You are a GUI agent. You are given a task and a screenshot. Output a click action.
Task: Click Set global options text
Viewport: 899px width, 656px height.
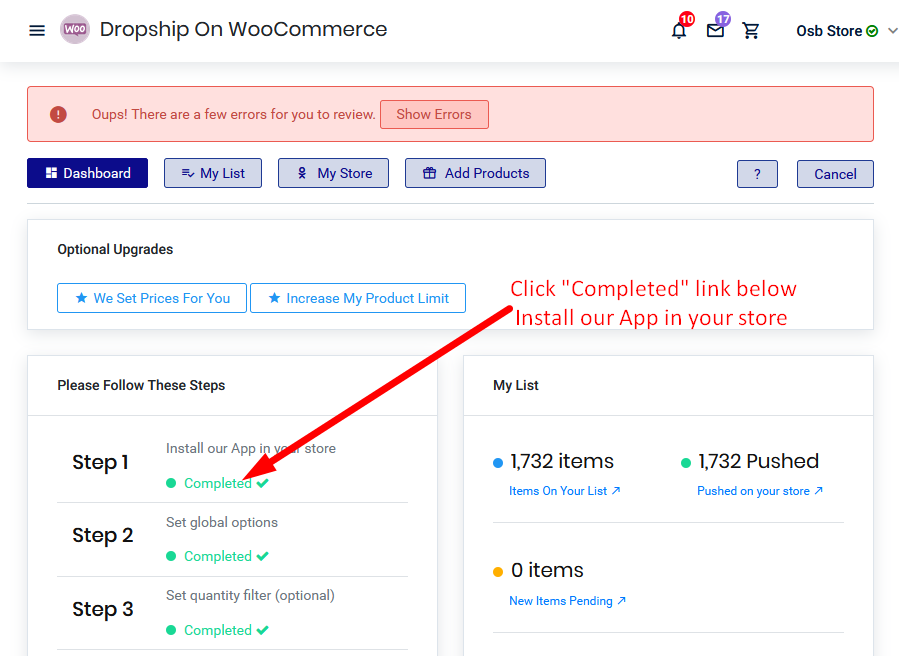point(222,522)
